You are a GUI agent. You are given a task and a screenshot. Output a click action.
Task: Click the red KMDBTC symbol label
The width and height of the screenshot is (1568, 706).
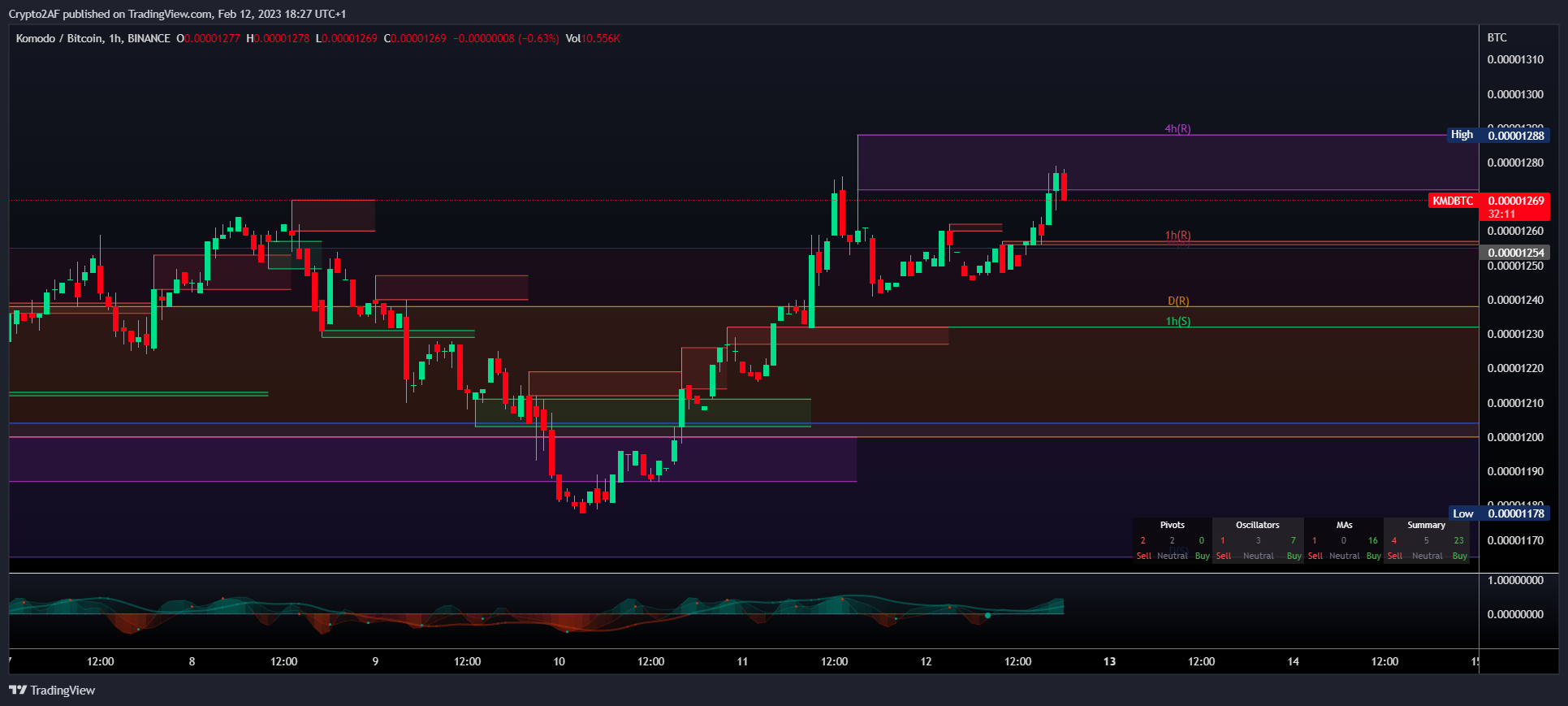(1453, 201)
